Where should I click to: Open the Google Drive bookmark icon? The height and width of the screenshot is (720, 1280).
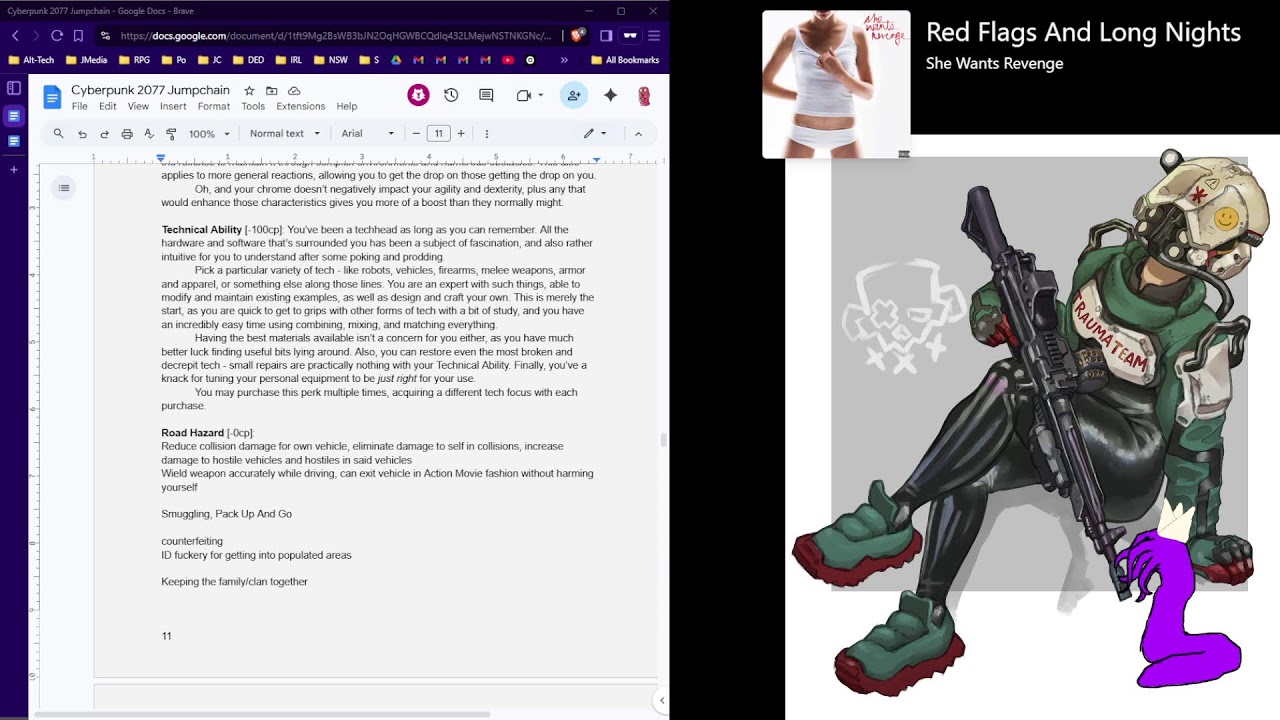[396, 60]
